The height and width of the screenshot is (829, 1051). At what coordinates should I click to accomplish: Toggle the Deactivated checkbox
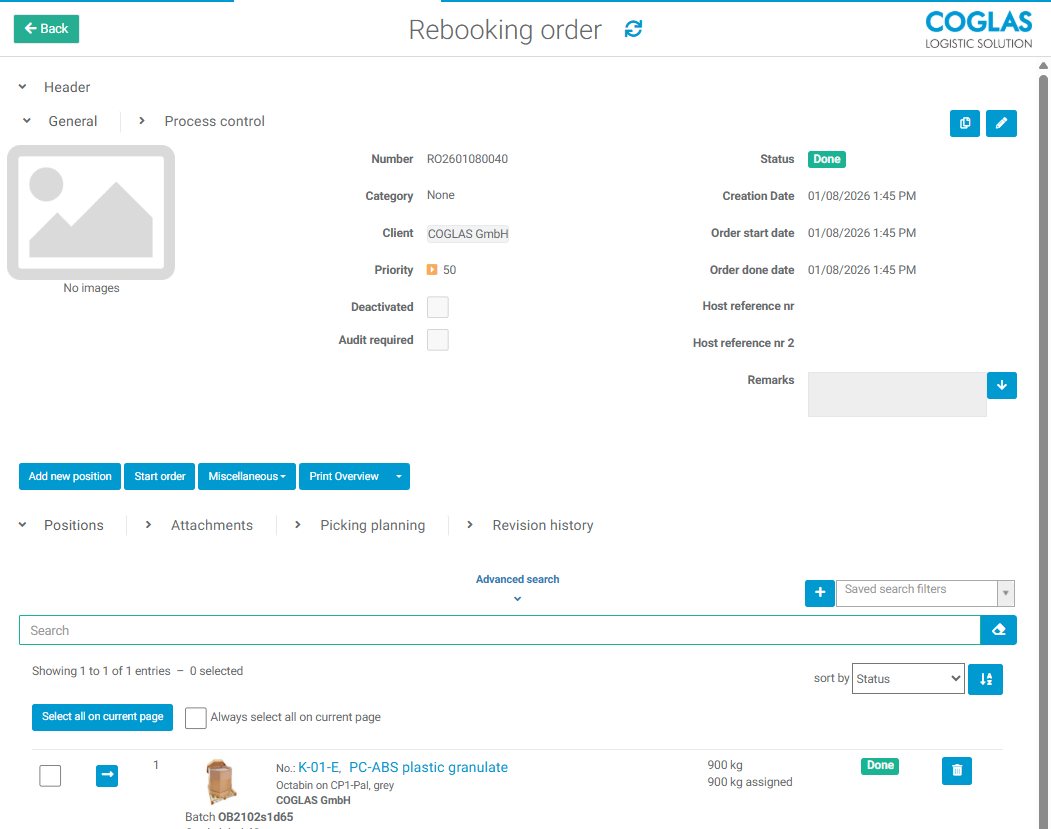[x=438, y=307]
